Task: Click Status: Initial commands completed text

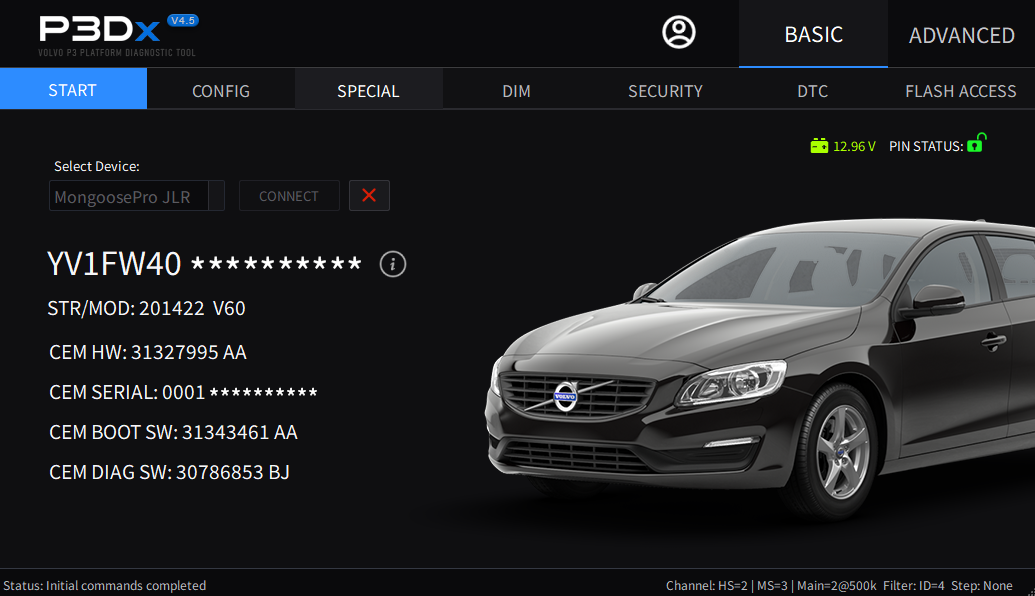Action: pos(104,585)
